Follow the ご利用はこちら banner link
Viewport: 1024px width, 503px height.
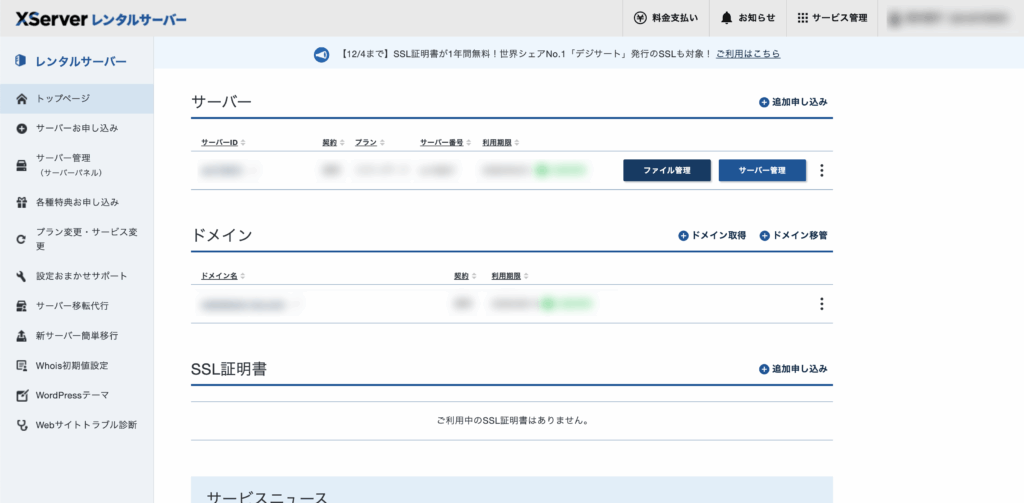tap(748, 54)
